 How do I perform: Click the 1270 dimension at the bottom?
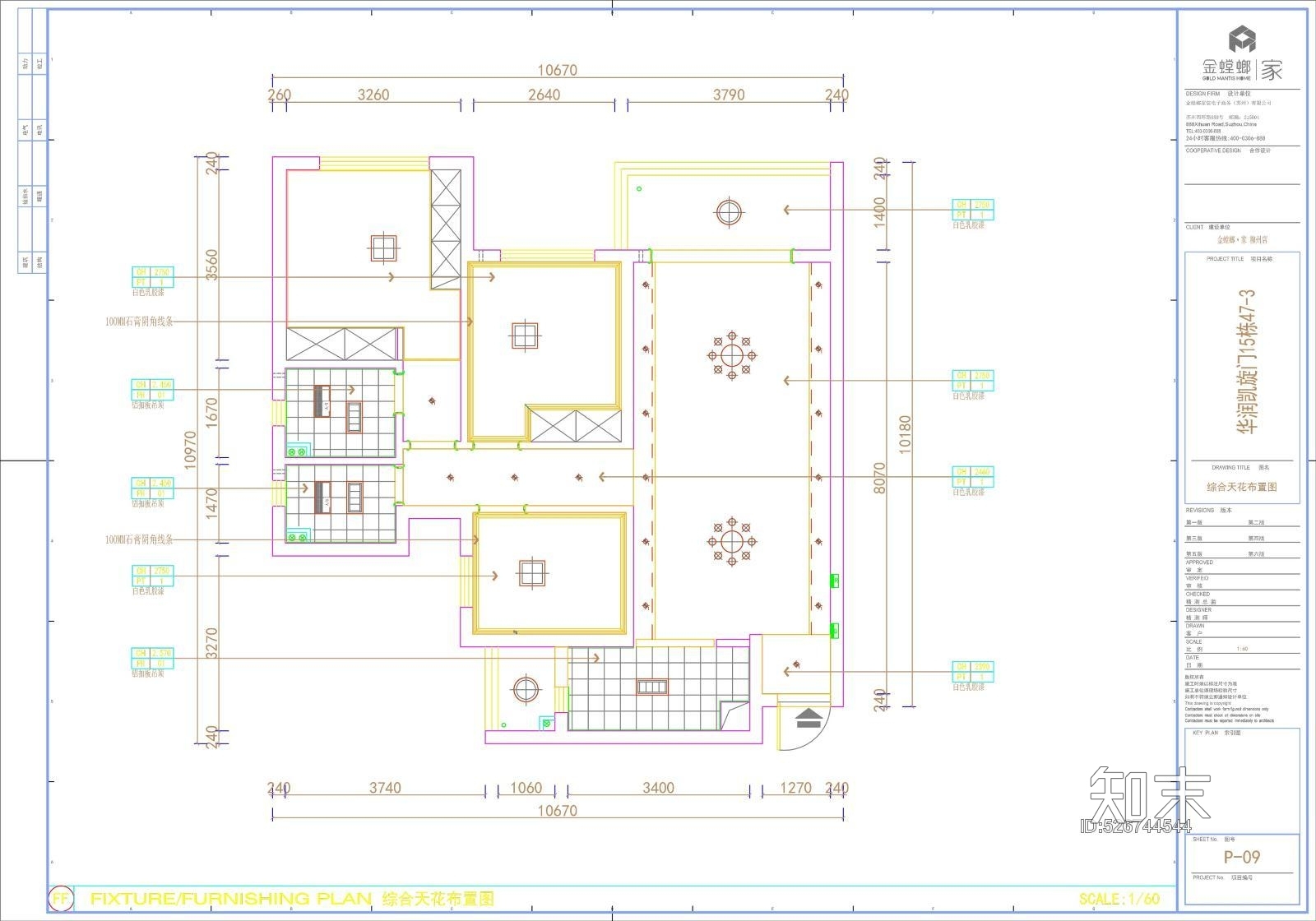(795, 788)
